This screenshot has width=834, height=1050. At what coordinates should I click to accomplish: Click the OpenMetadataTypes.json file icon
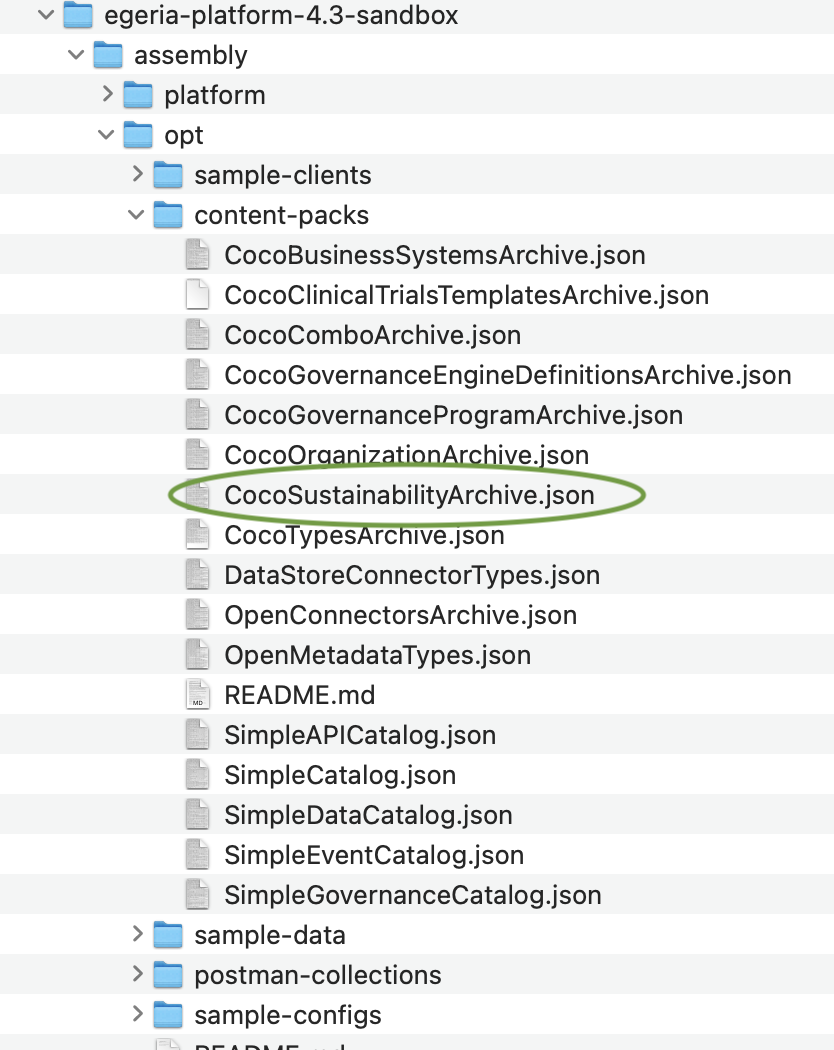198,655
